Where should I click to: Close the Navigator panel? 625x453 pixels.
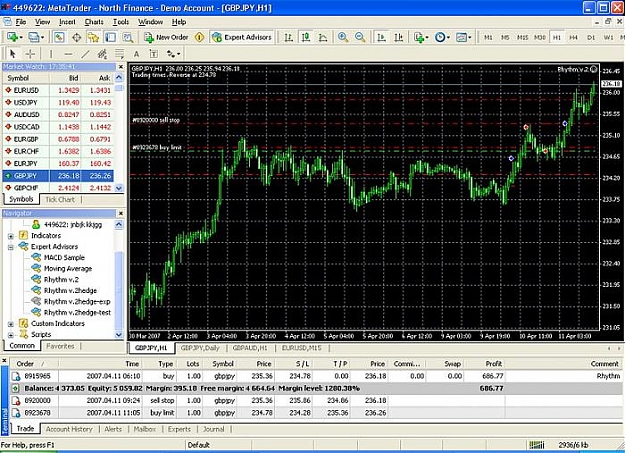point(121,213)
